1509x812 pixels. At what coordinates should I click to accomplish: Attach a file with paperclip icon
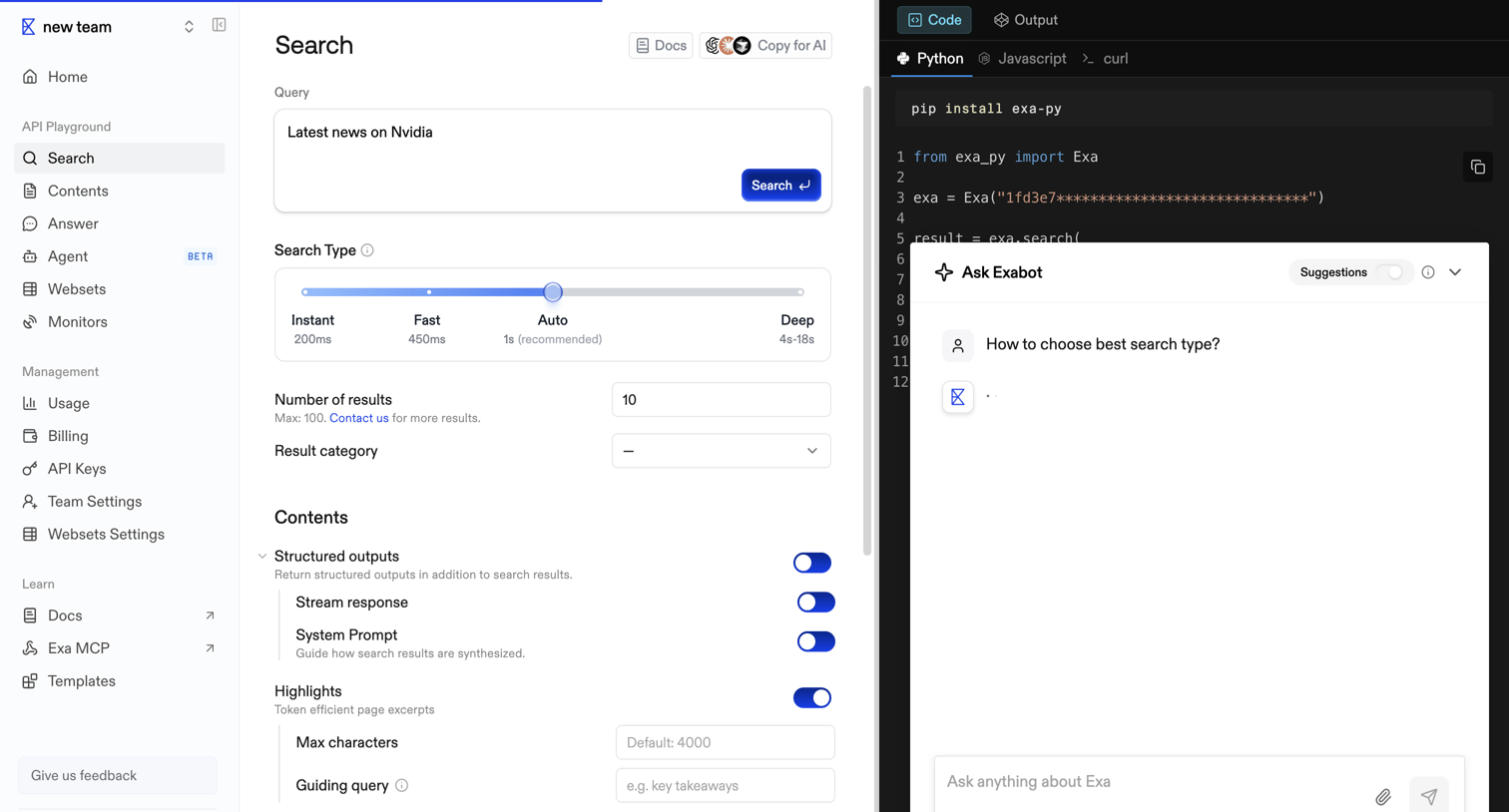coord(1383,797)
